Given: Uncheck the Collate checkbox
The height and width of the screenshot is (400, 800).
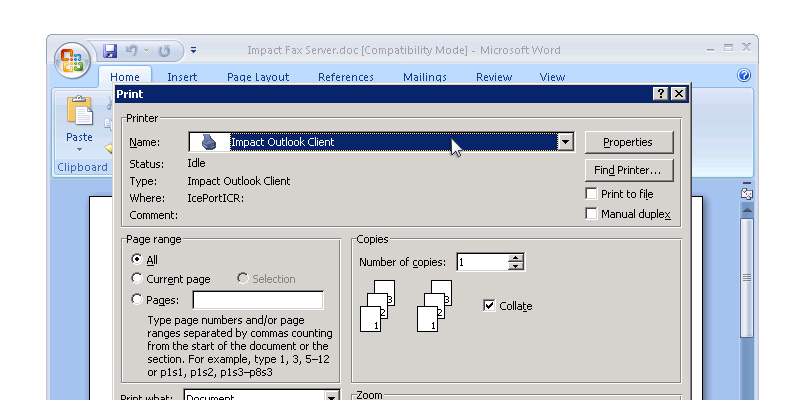Looking at the screenshot, I should [489, 306].
